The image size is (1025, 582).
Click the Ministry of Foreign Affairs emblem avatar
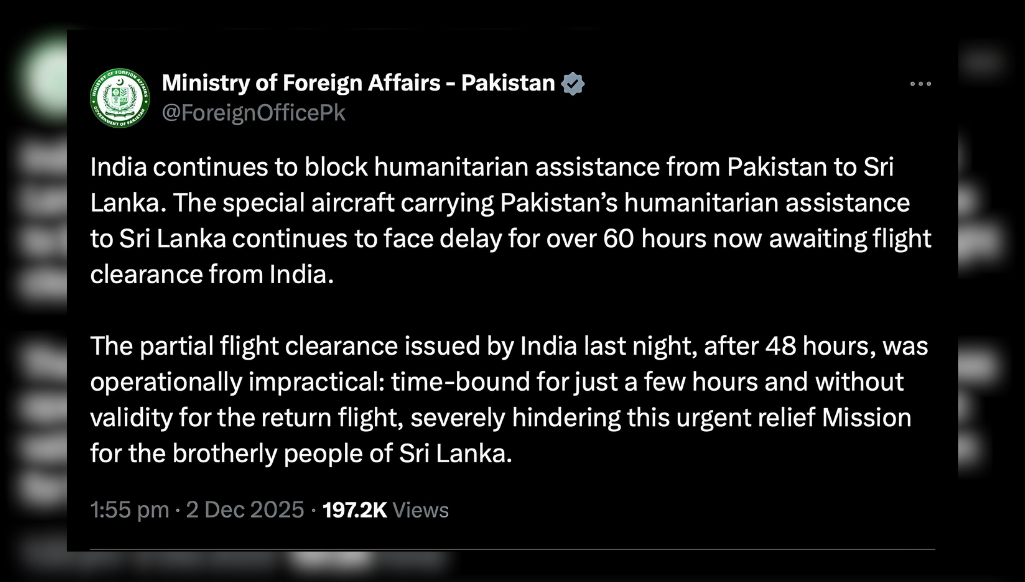pyautogui.click(x=117, y=96)
